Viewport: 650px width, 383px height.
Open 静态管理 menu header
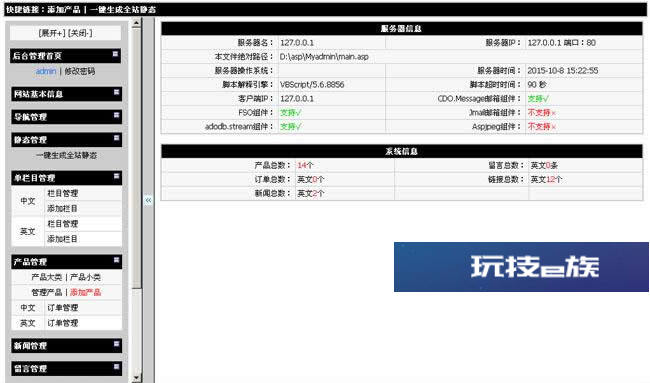click(66, 140)
